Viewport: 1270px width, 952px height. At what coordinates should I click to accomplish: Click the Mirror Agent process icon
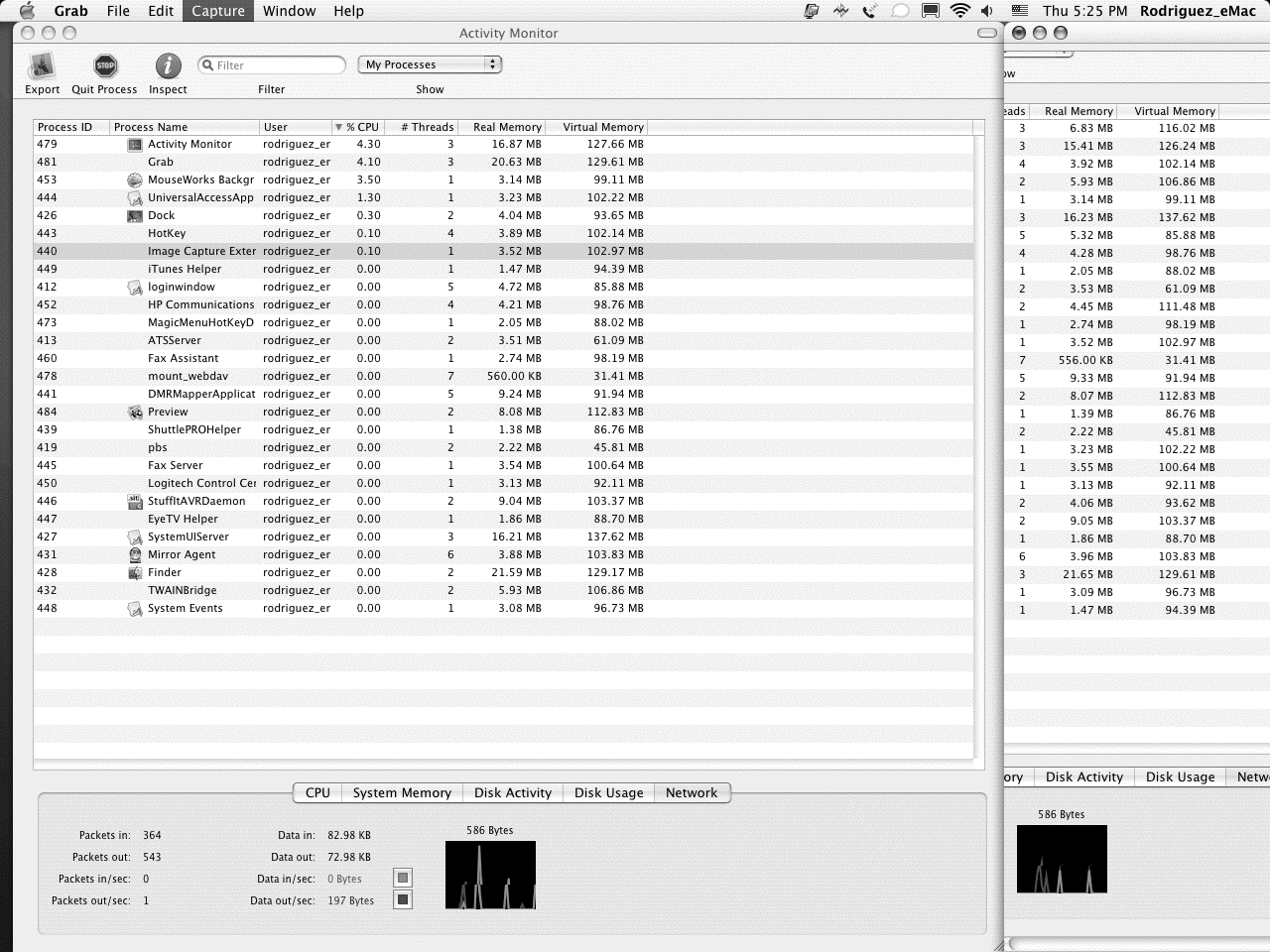coord(135,555)
